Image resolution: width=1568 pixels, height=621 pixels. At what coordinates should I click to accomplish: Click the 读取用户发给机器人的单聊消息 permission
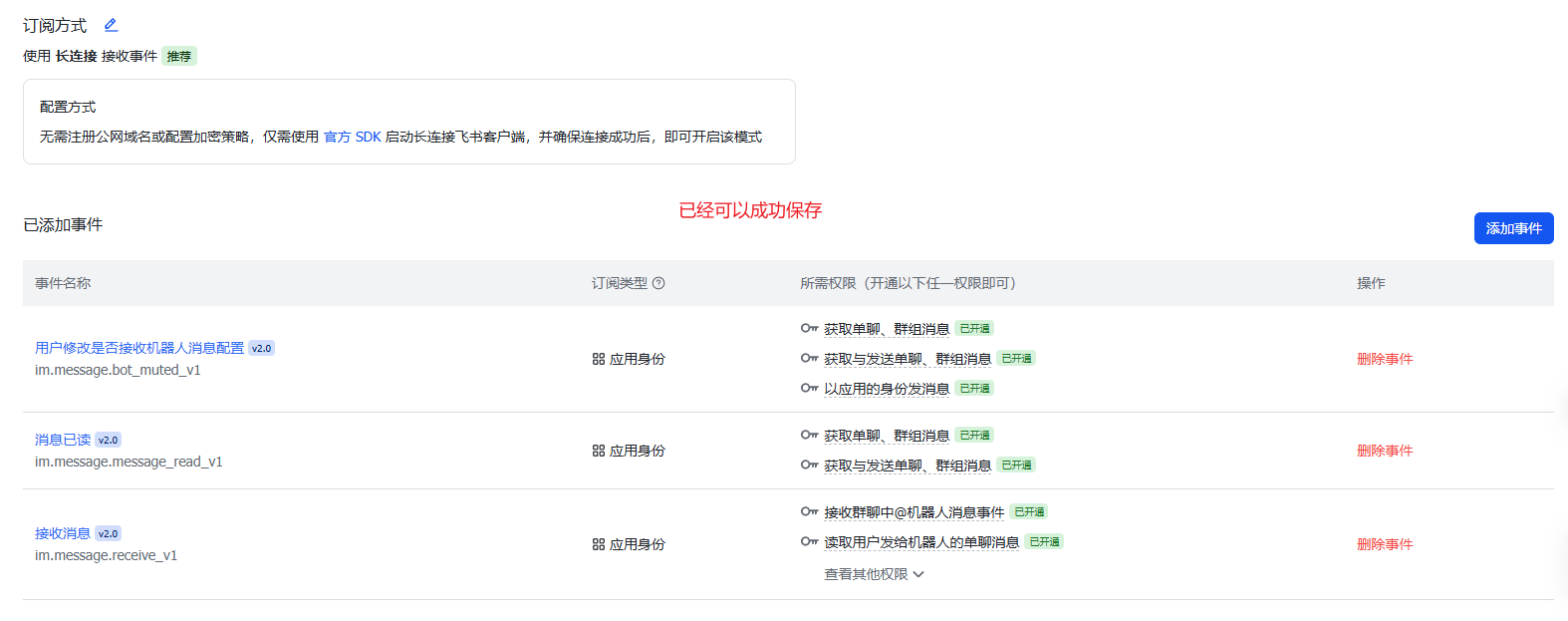click(x=921, y=542)
